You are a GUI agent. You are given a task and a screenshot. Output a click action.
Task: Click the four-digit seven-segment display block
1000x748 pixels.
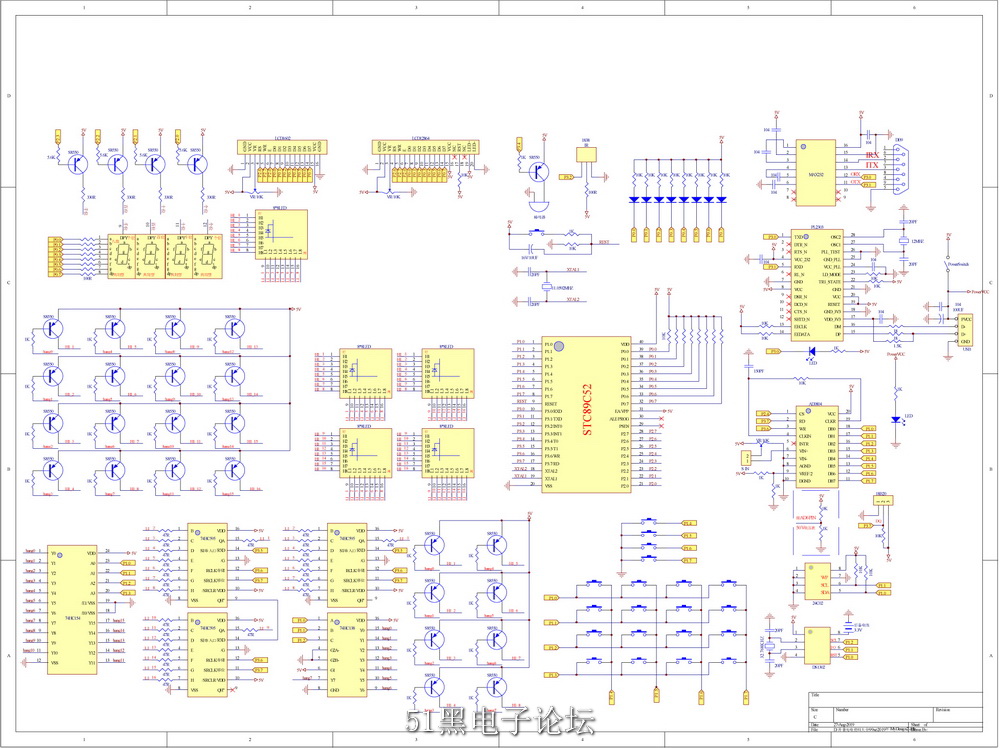pyautogui.click(x=165, y=256)
